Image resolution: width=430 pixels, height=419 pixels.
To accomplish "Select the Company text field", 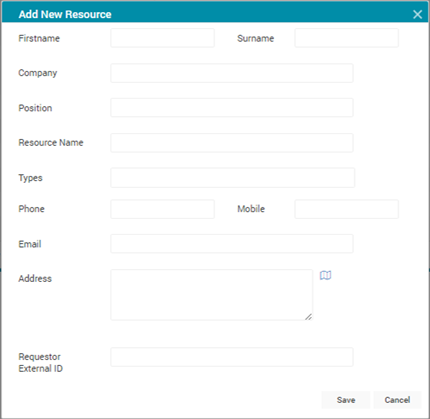I will click(x=232, y=73).
